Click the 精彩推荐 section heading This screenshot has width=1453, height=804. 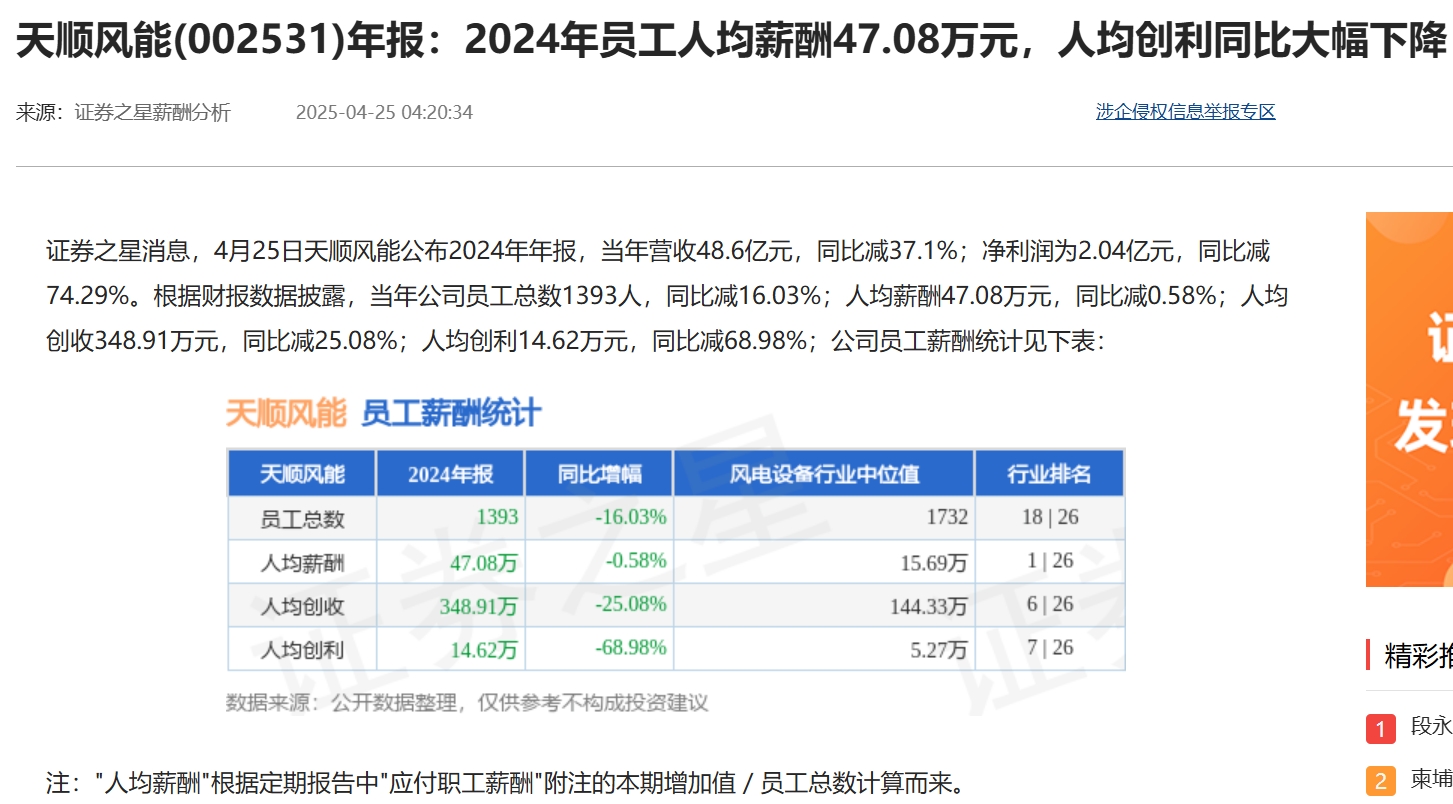(1418, 656)
